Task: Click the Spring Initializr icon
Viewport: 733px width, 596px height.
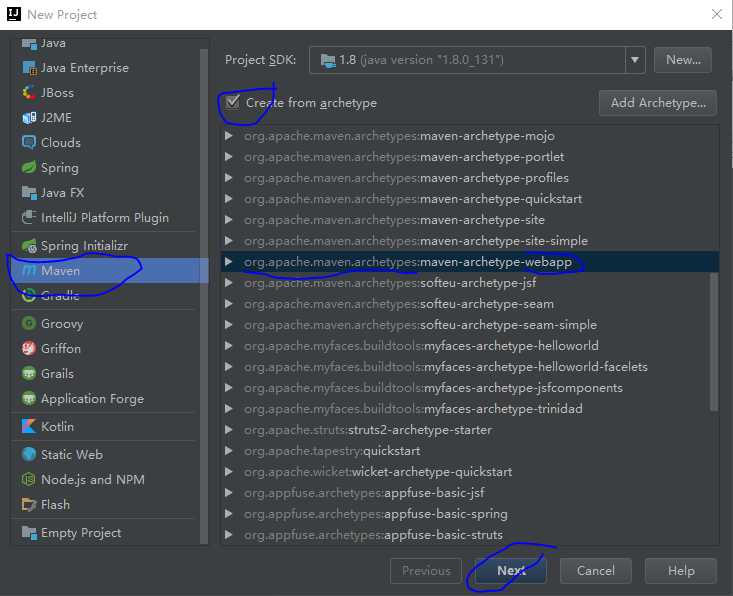Action: (29, 245)
